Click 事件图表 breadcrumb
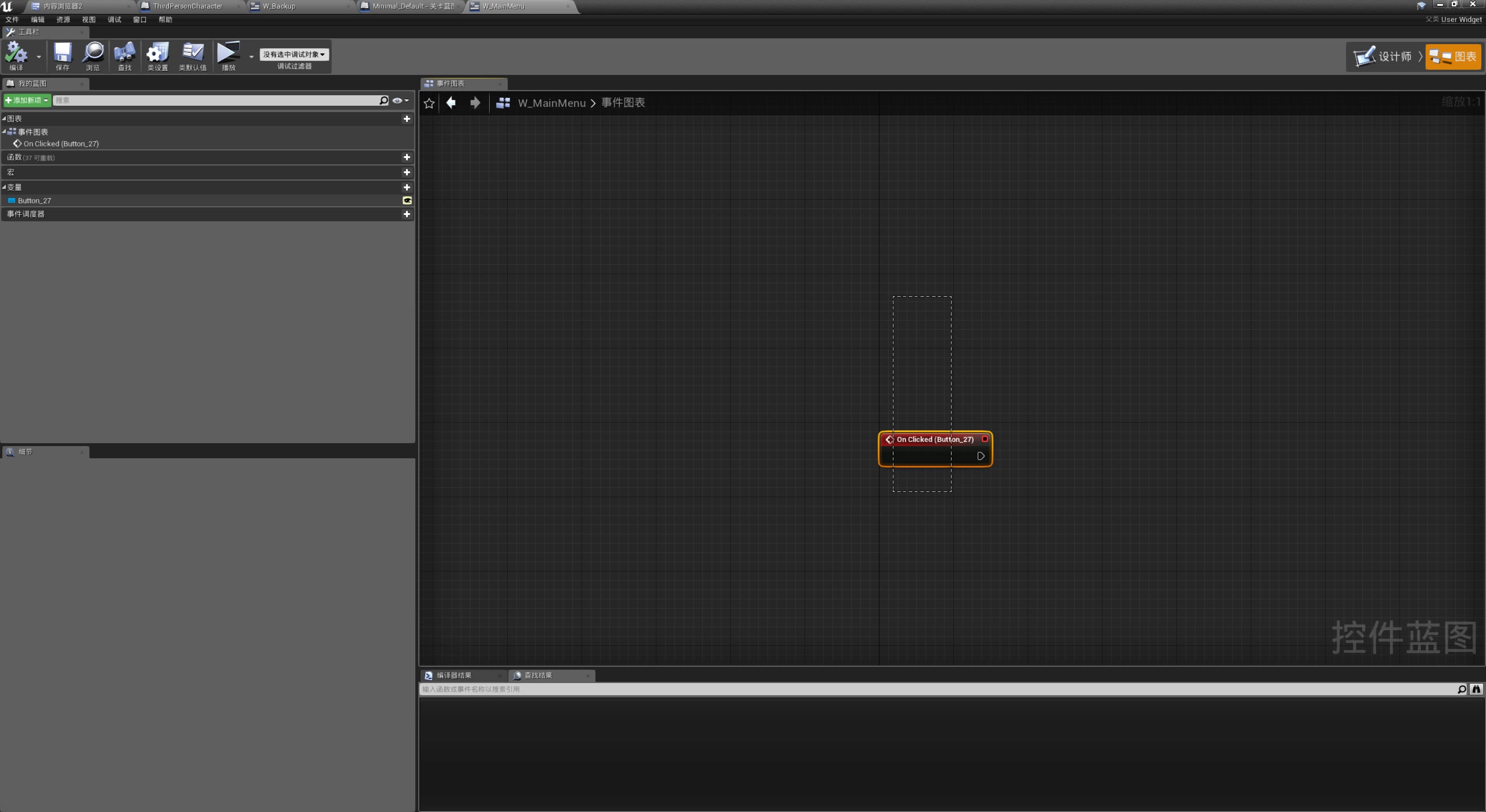The height and width of the screenshot is (812, 1486). 623,103
